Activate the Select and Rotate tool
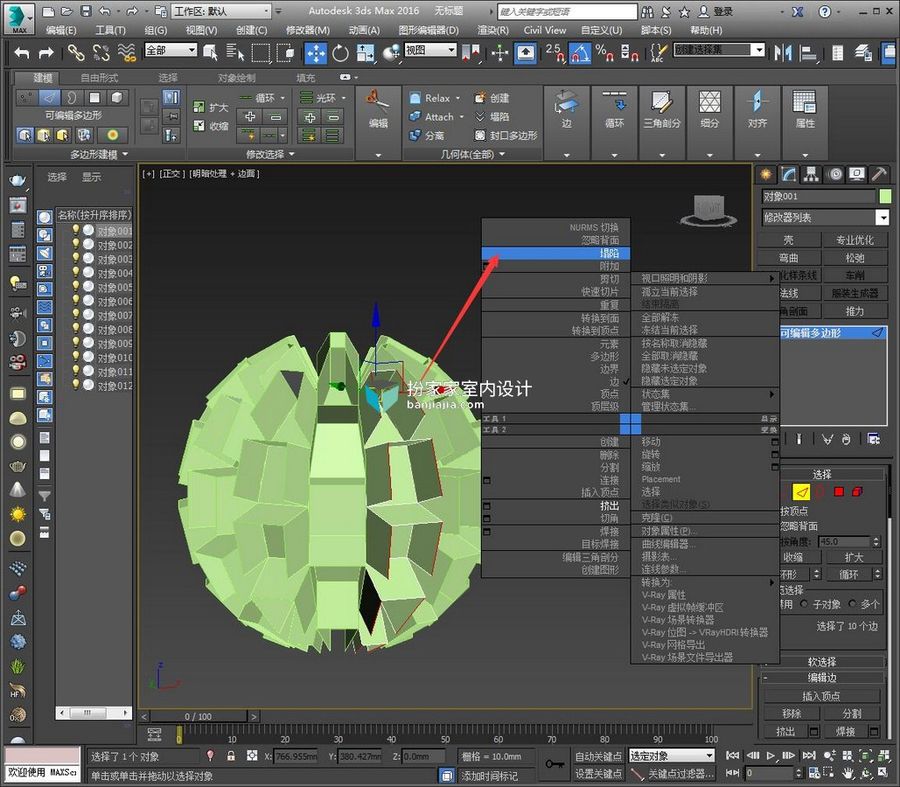 point(340,53)
